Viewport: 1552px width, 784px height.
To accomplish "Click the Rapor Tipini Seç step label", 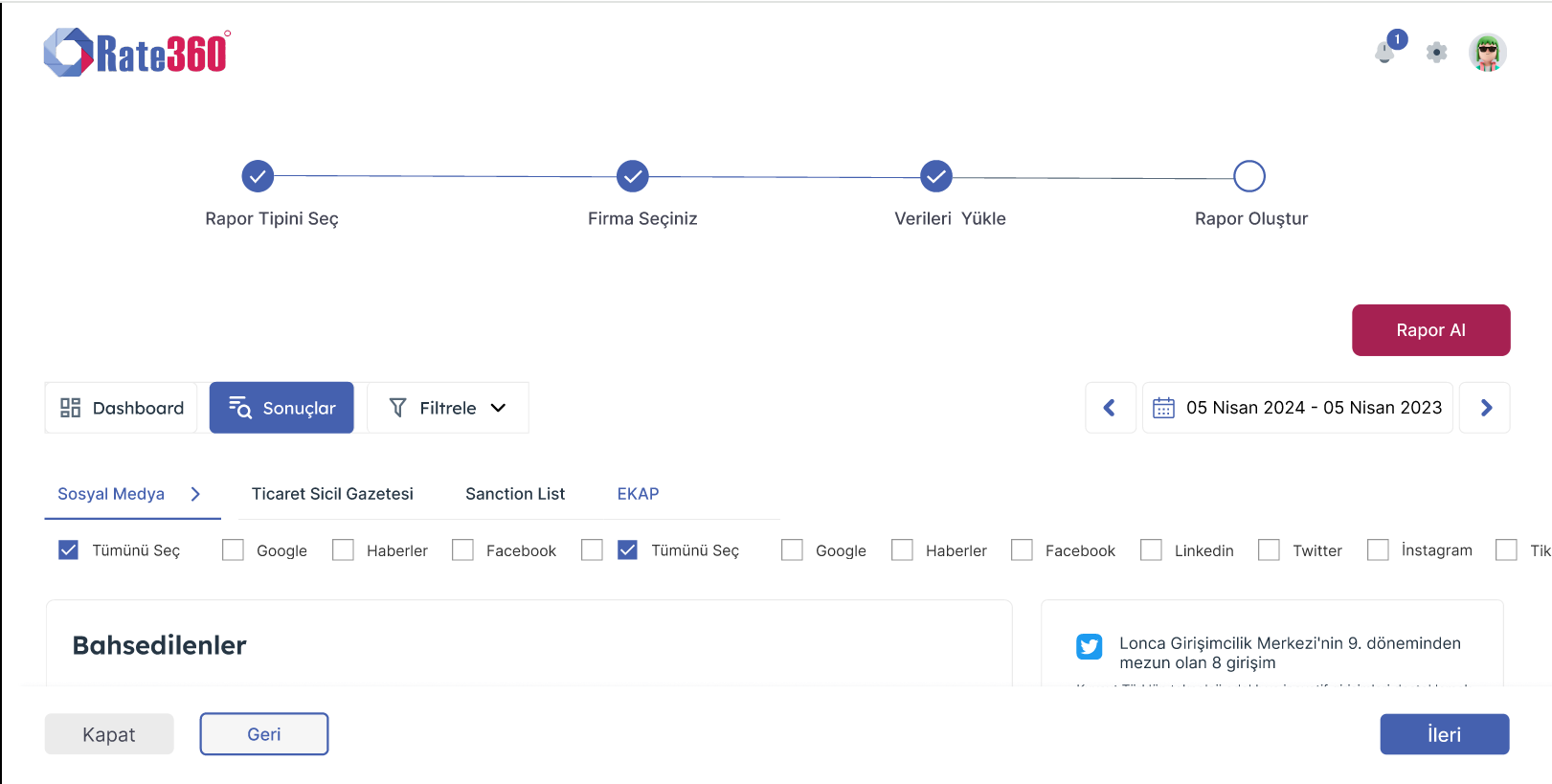I will pos(272,219).
